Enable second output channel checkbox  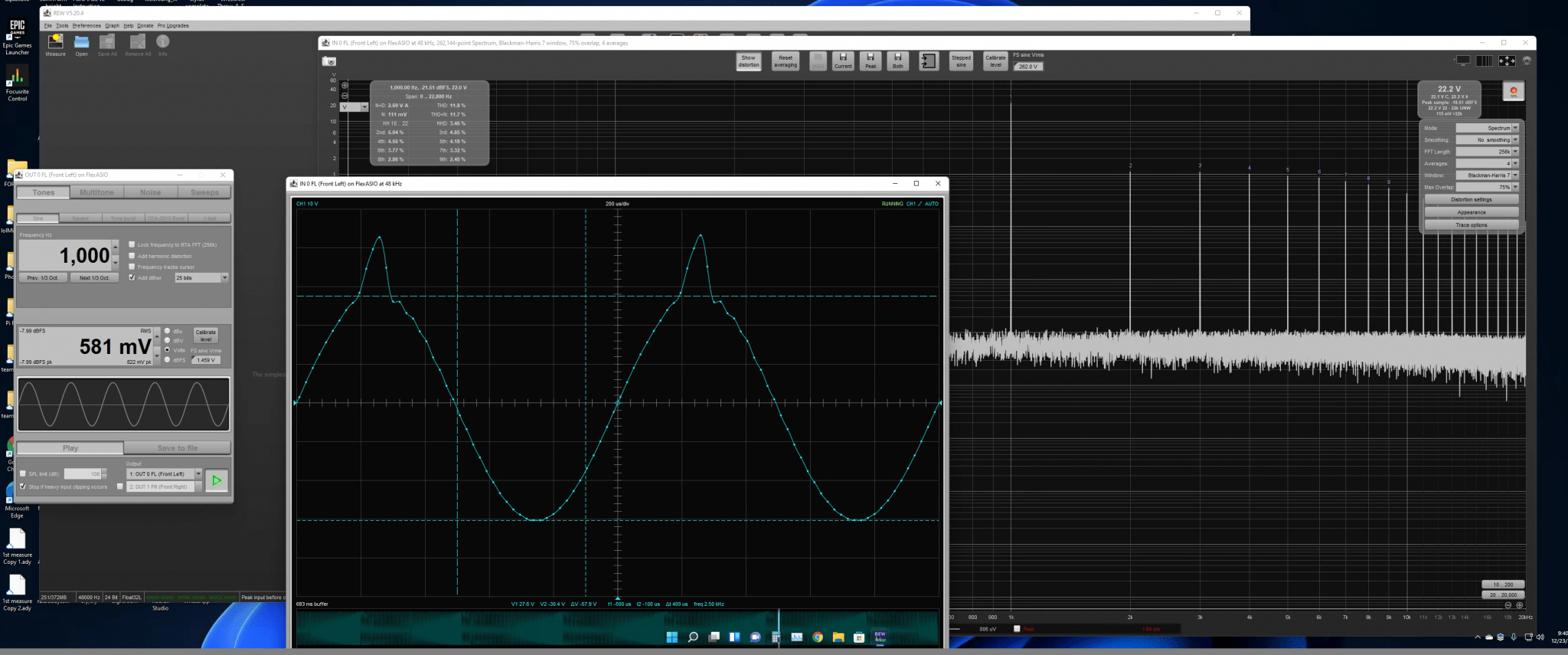click(119, 486)
